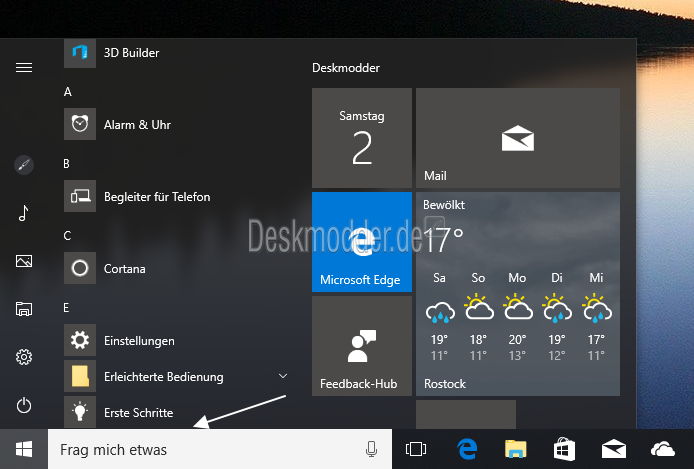Open File Explorer from the Start sidebar
The width and height of the screenshot is (694, 469).
(x=24, y=309)
